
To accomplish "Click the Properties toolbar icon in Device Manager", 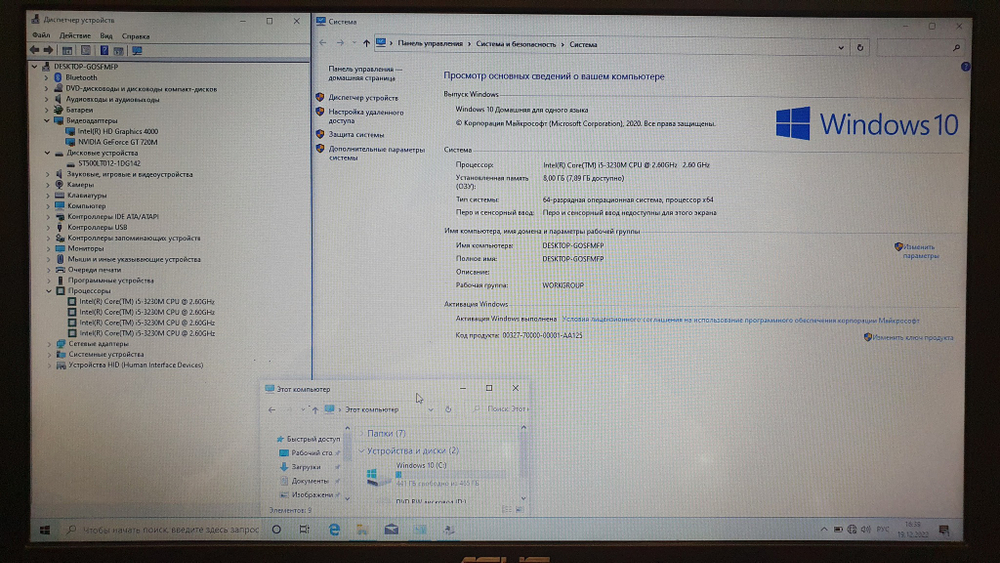I will pyautogui.click(x=86, y=50).
